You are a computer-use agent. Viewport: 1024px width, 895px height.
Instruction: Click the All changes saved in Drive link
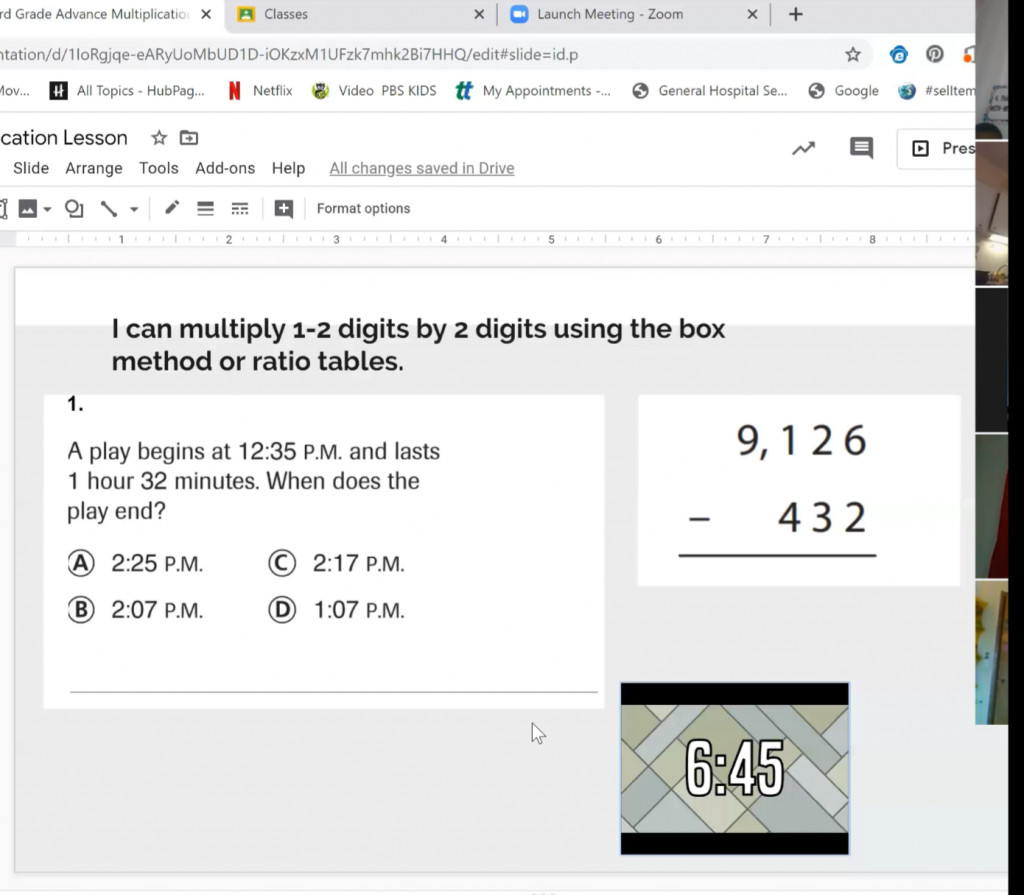[x=421, y=168]
